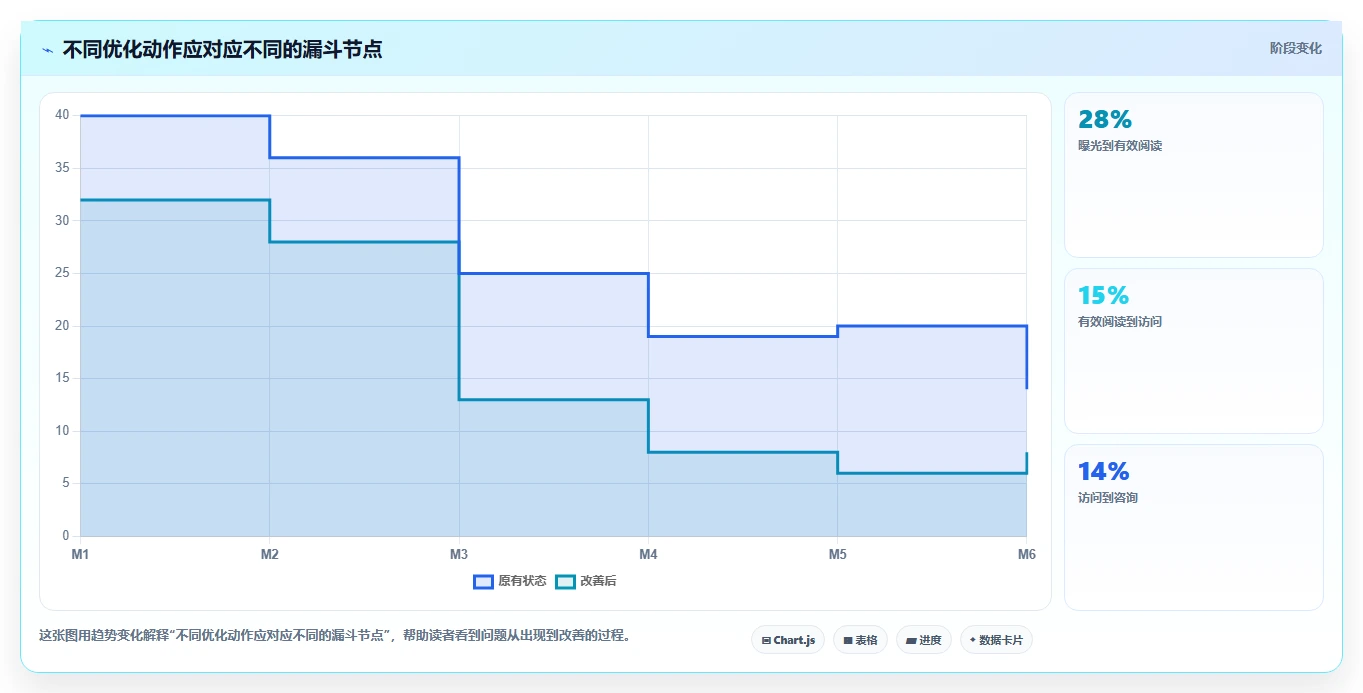This screenshot has width=1363, height=693.
Task: Click the 阶段变化 label in header
Action: 1296,48
